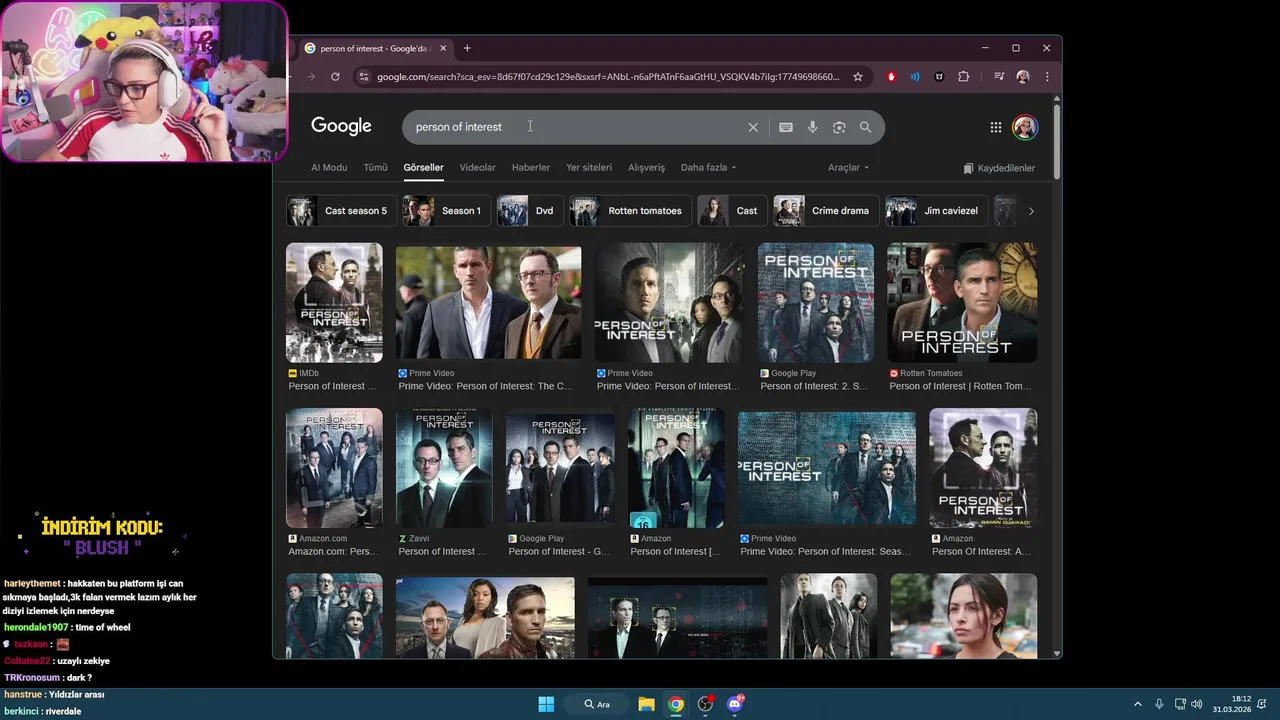
Task: Switch to the 'Haberler' tab
Action: click(x=531, y=168)
